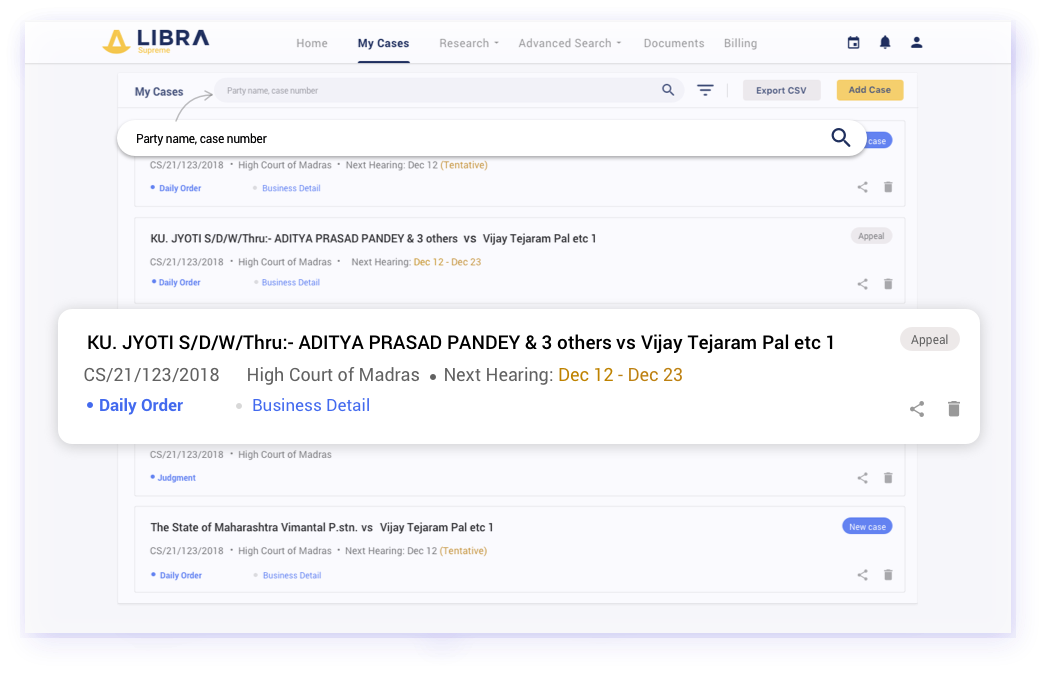Screen dimensions: 1046x673
Task: Open the filter icon beside the search bar
Action: pos(705,89)
